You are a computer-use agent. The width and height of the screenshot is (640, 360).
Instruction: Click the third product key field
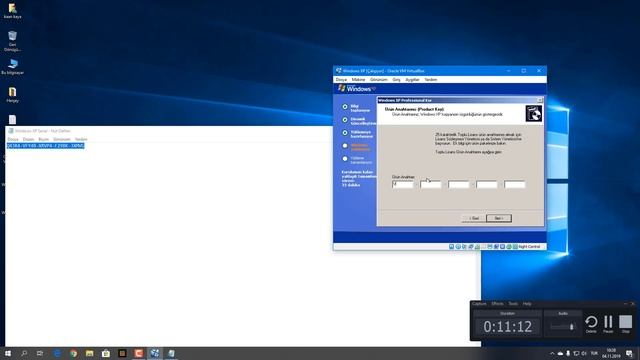click(458, 184)
